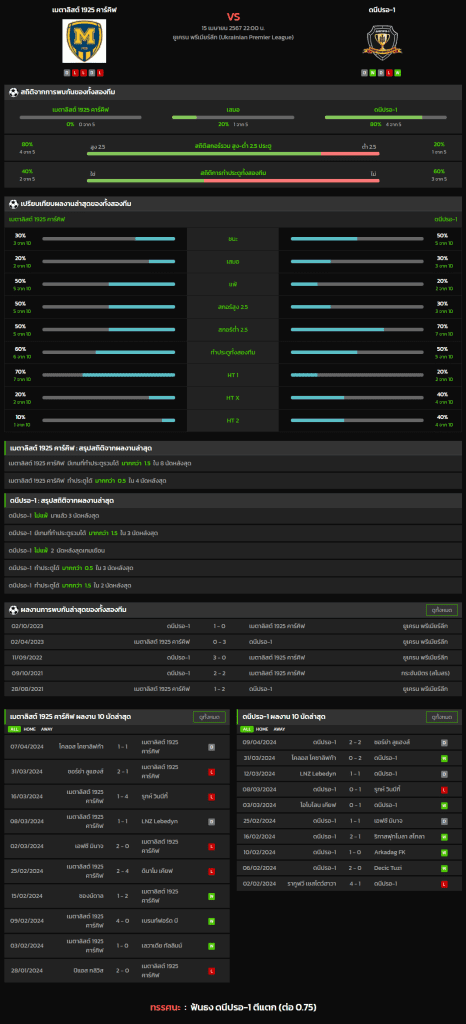Viewport: 466px width, 1024px height.
Task: Click the HT 2 comparison row label
Action: (233, 421)
